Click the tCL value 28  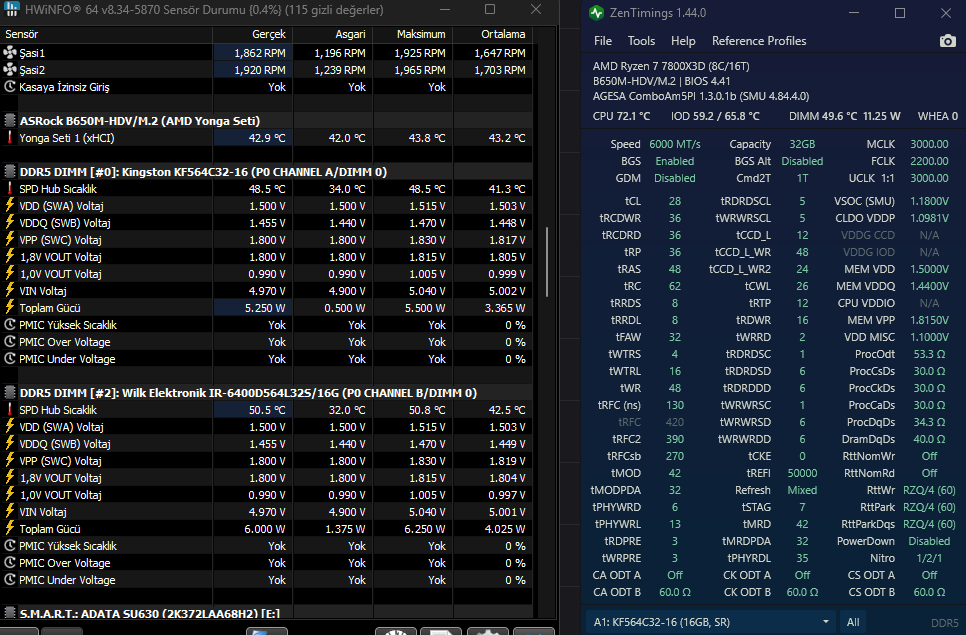[675, 201]
